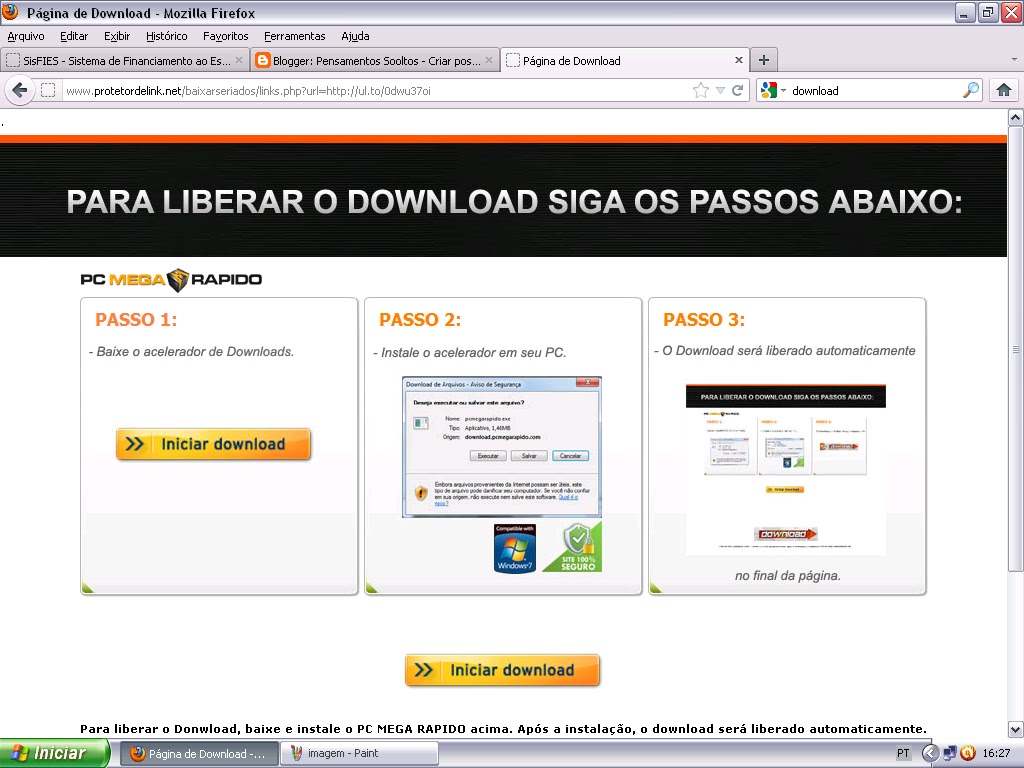Open the URL history dropdown arrow
This screenshot has width=1024, height=768.
(x=720, y=91)
